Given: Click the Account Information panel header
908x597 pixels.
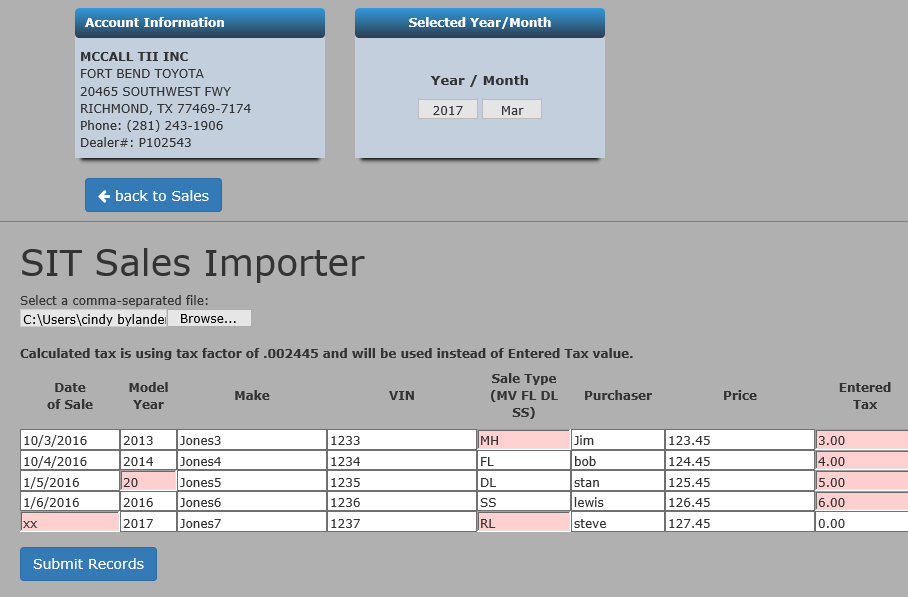Looking at the screenshot, I should coord(199,23).
